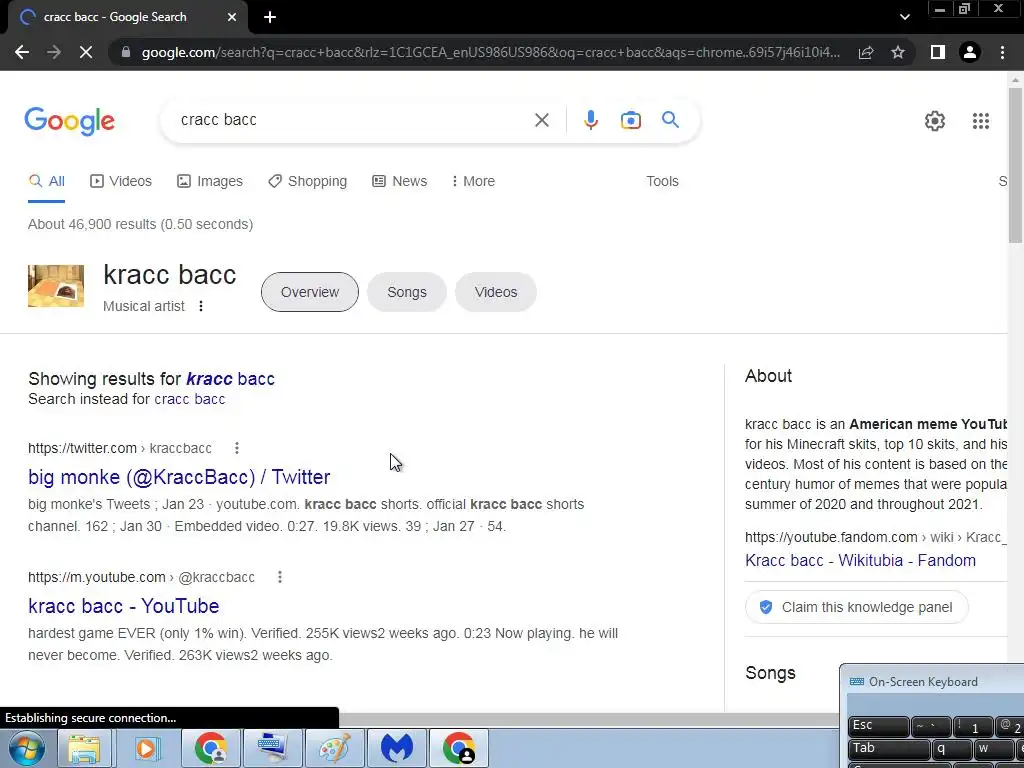Click the 'About 46,900 results' text
Image resolution: width=1024 pixels, height=768 pixels.
coord(140,224)
